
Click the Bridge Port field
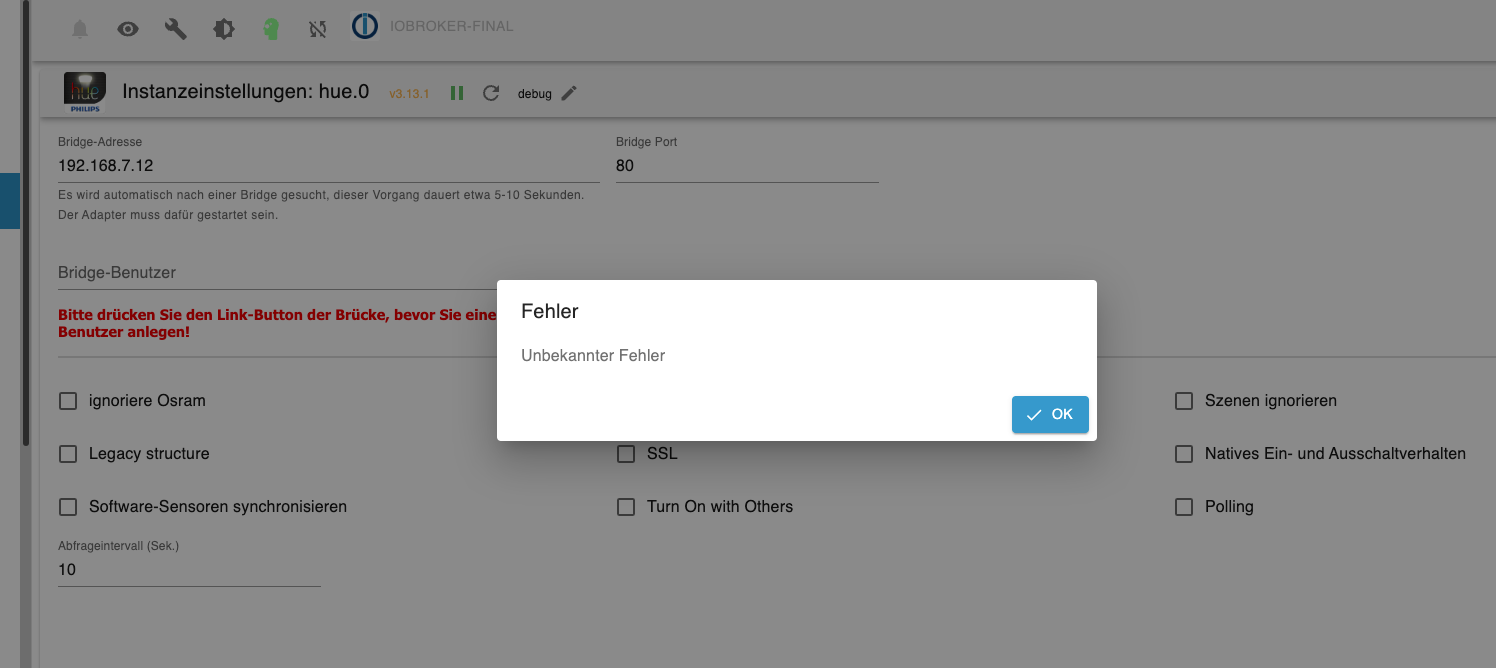click(746, 166)
